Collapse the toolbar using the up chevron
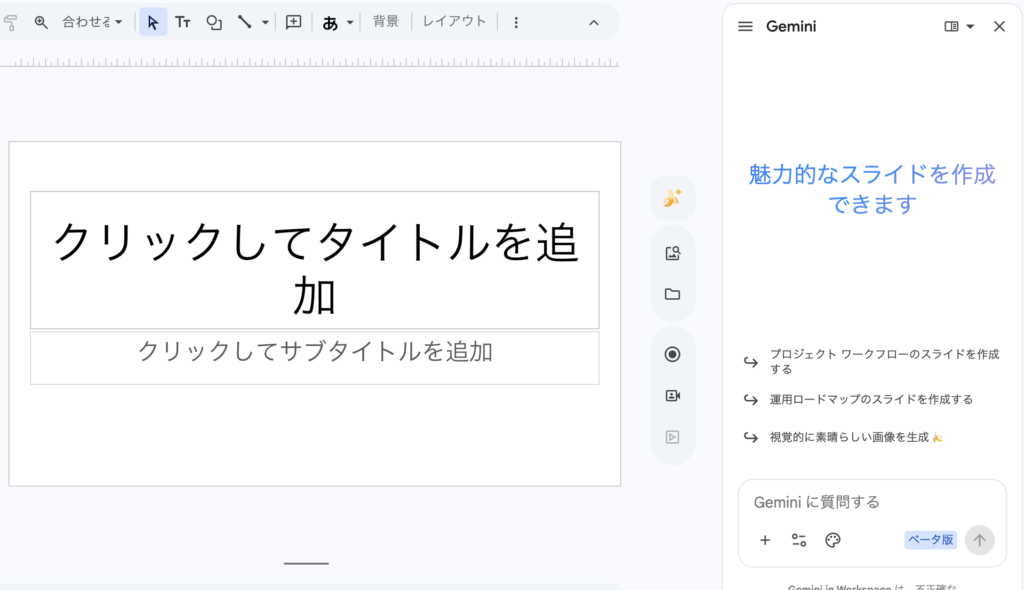1024x590 pixels. pos(593,22)
